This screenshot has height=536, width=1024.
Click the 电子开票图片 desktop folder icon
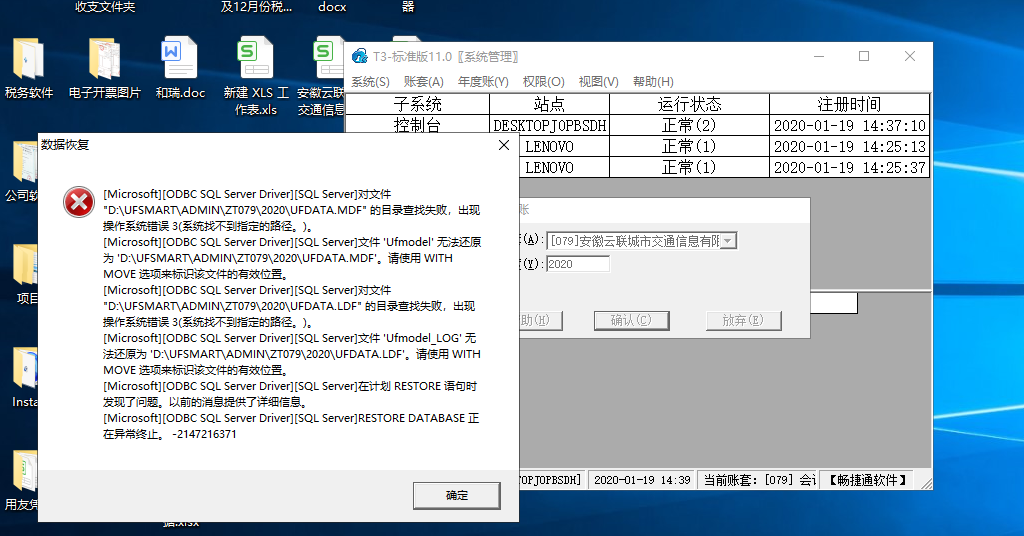(104, 67)
